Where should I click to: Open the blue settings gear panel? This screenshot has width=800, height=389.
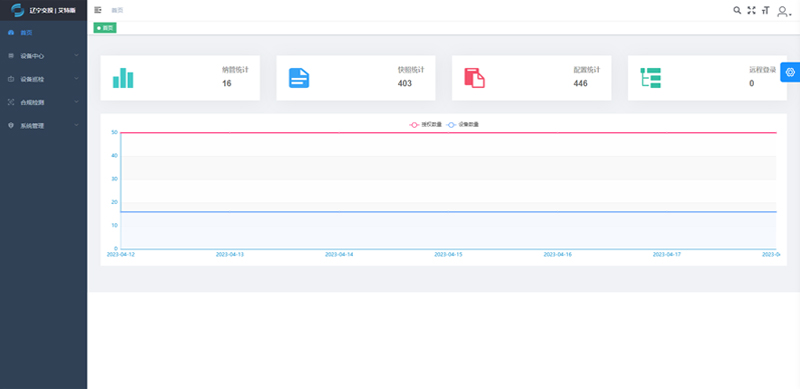790,72
